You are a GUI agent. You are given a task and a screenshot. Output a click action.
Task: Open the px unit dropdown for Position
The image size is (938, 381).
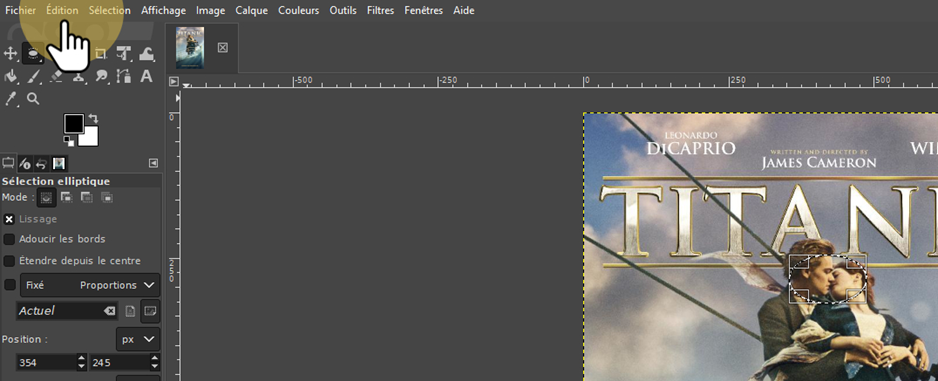point(138,339)
